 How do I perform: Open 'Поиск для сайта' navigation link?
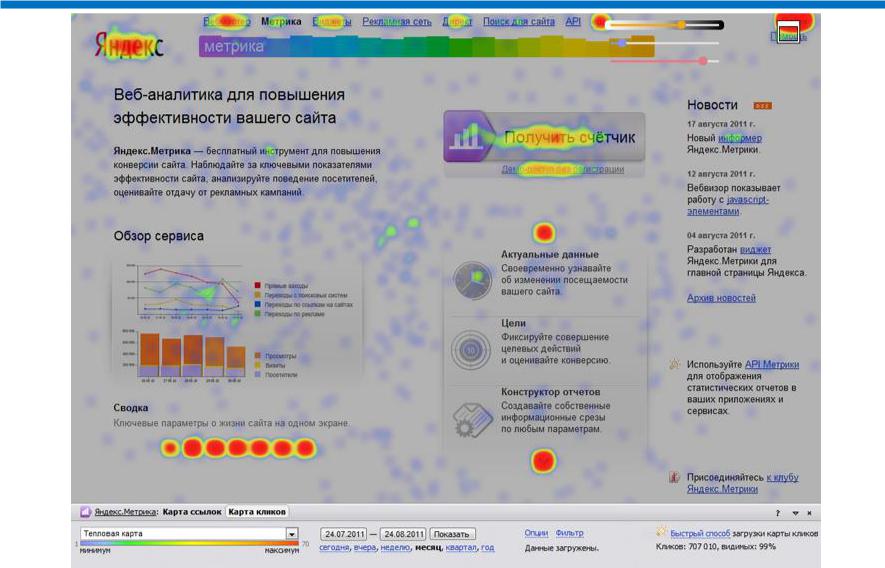(519, 21)
